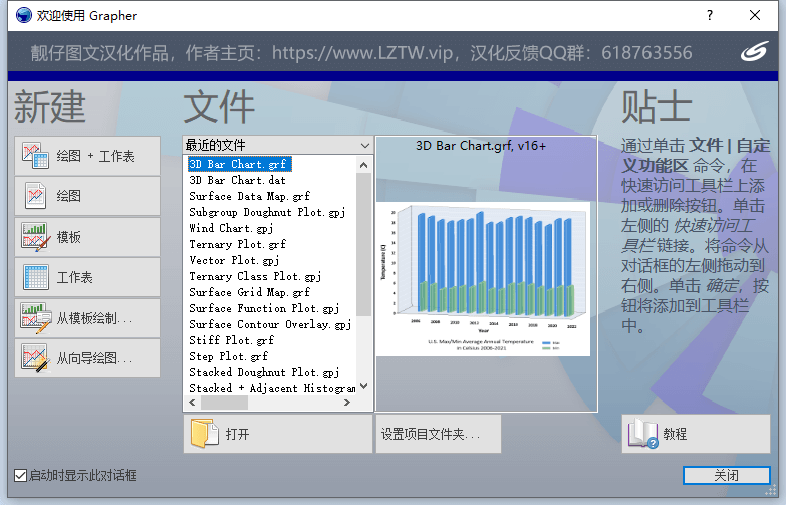Click the vertical scrollbar thumb in file list
Screen dimensions: 786x505
coord(364,244)
